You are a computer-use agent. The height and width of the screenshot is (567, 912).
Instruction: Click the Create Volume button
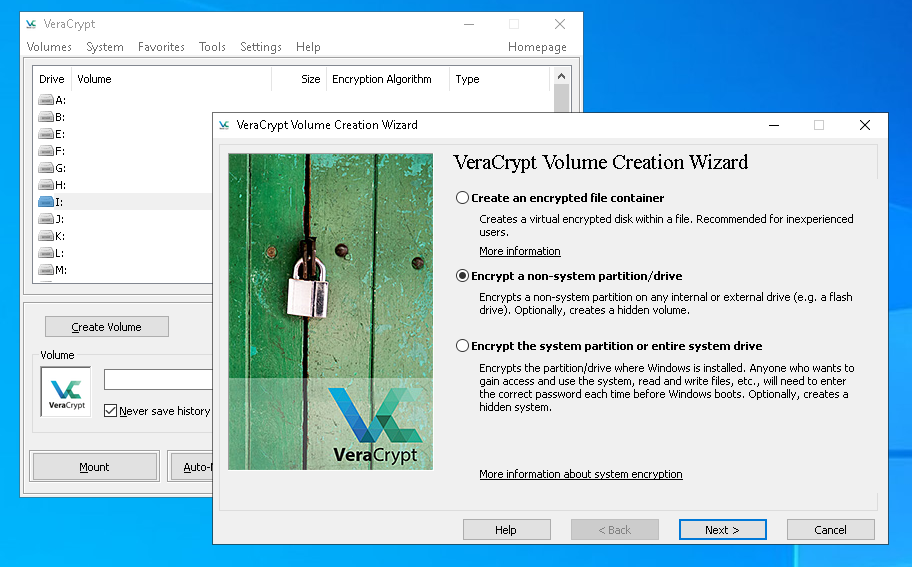107,327
